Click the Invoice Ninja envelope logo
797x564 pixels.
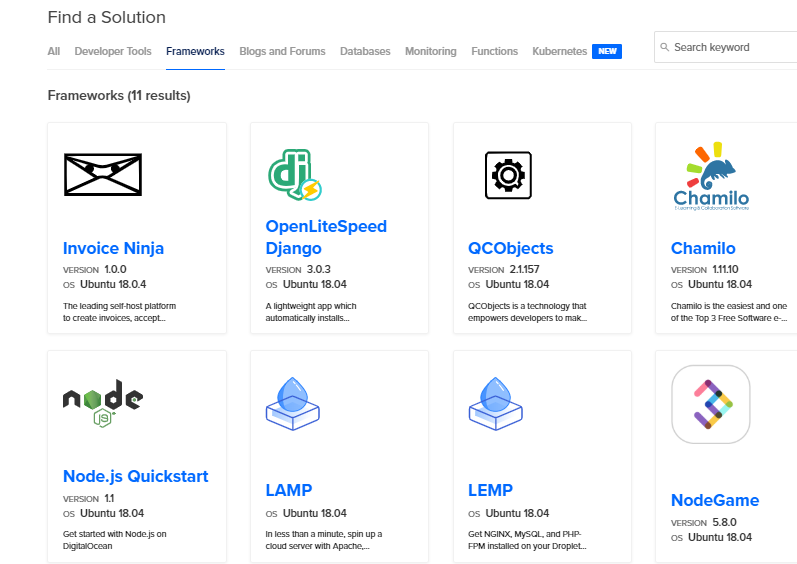(x=103, y=175)
